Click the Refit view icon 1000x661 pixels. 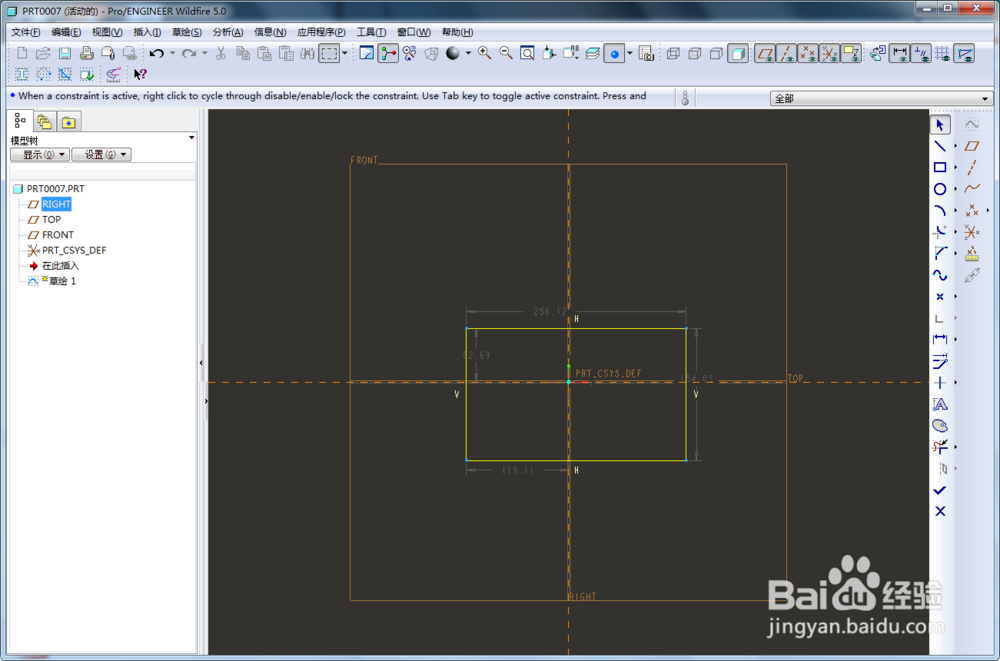coord(527,54)
